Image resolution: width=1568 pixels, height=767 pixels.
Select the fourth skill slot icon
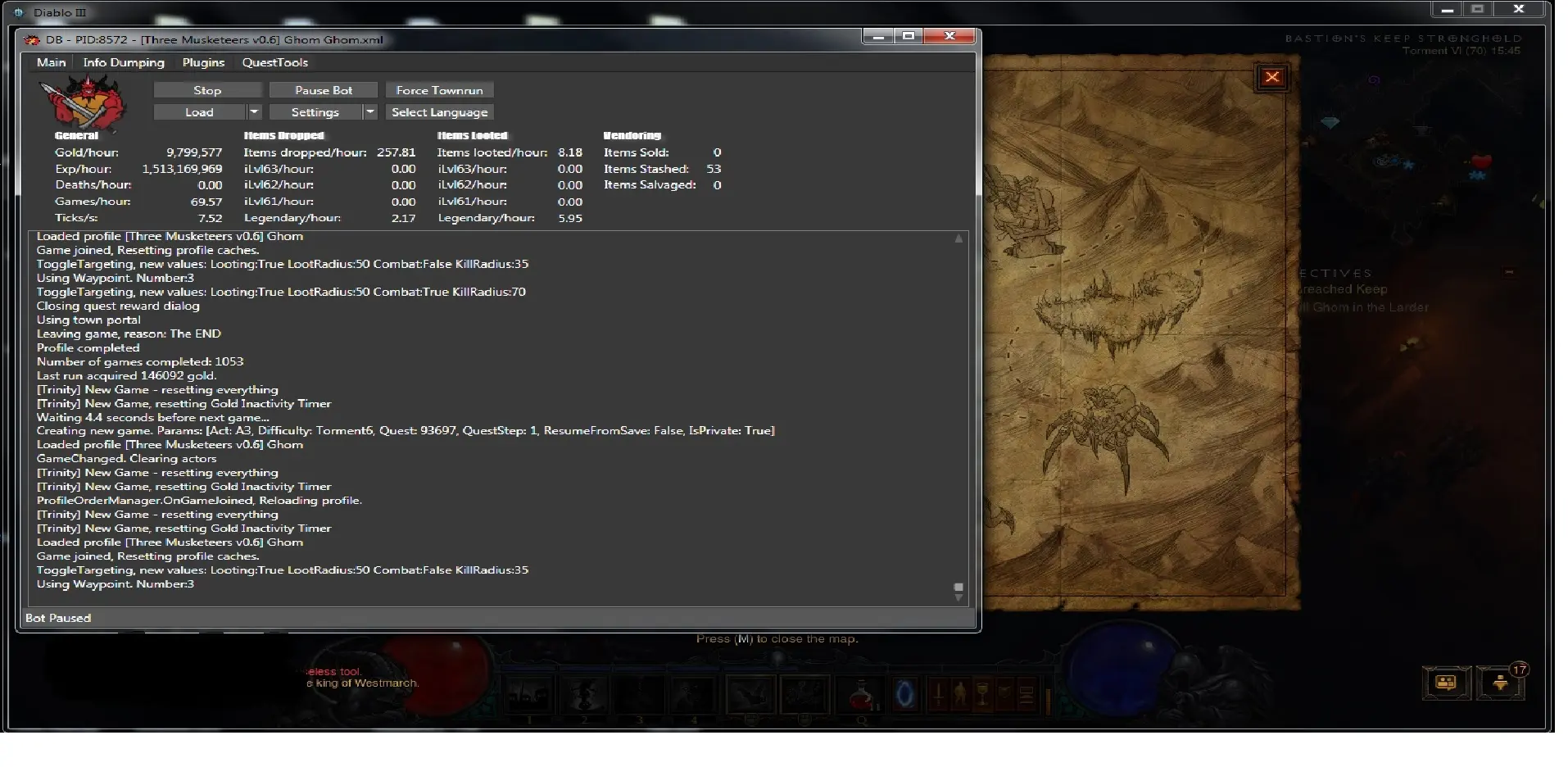pos(693,695)
